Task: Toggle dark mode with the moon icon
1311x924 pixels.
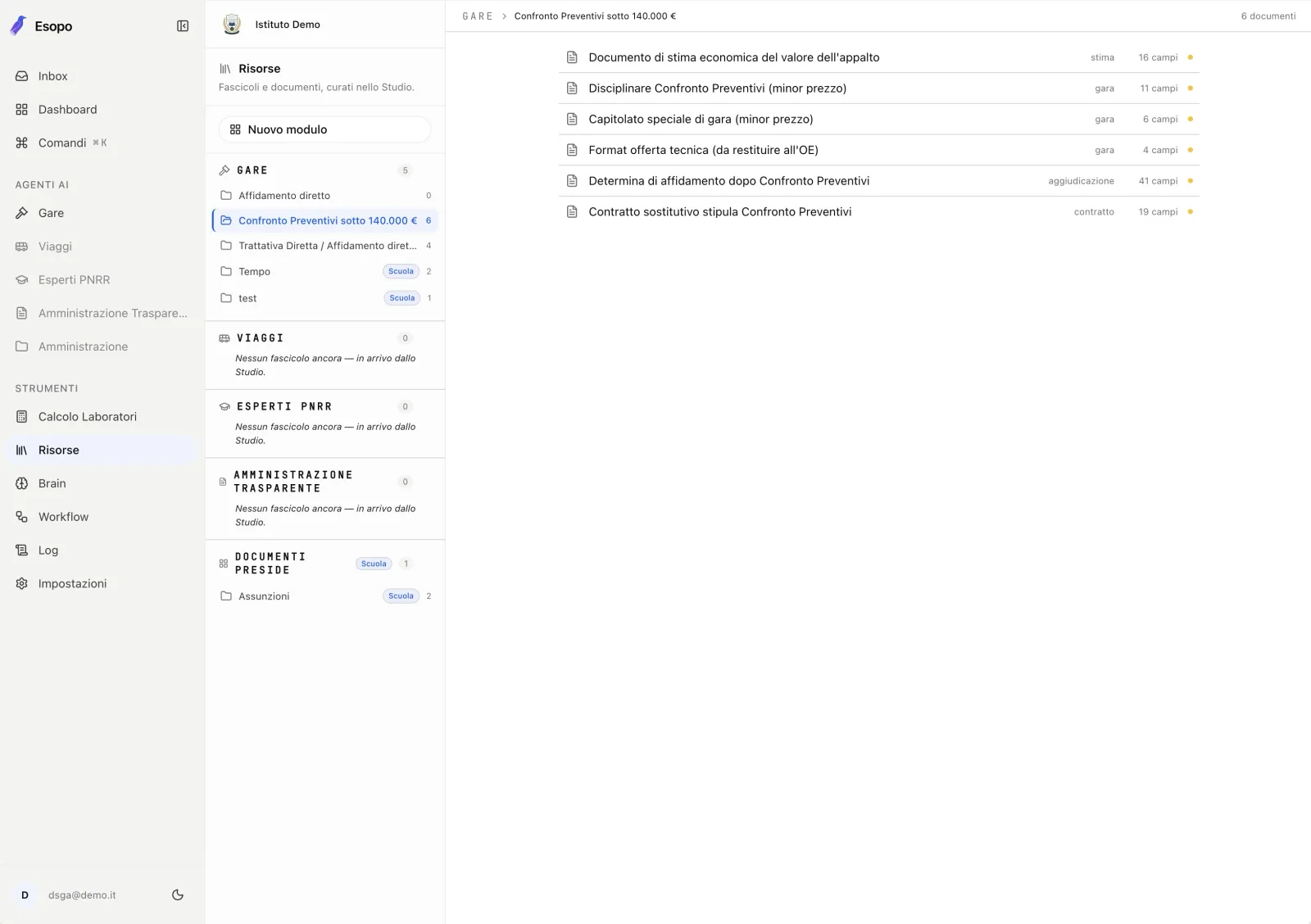Action: click(x=178, y=895)
